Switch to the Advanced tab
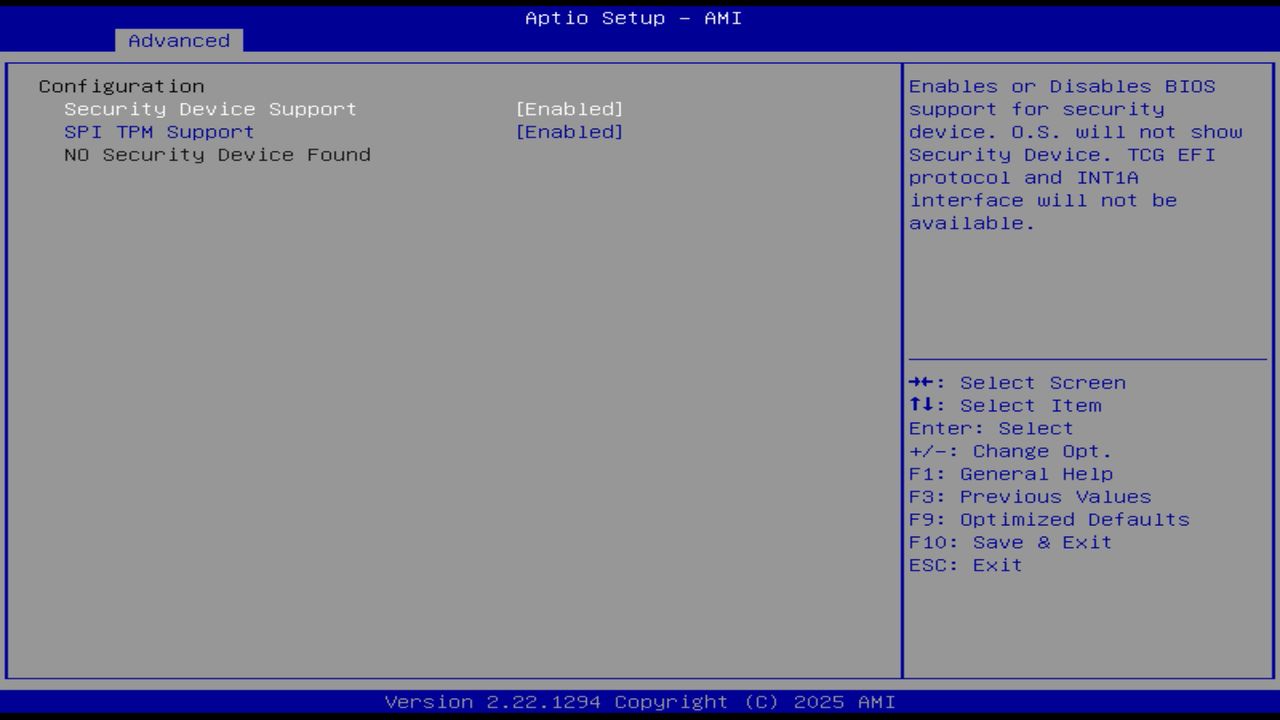The height and width of the screenshot is (720, 1280). click(x=178, y=40)
